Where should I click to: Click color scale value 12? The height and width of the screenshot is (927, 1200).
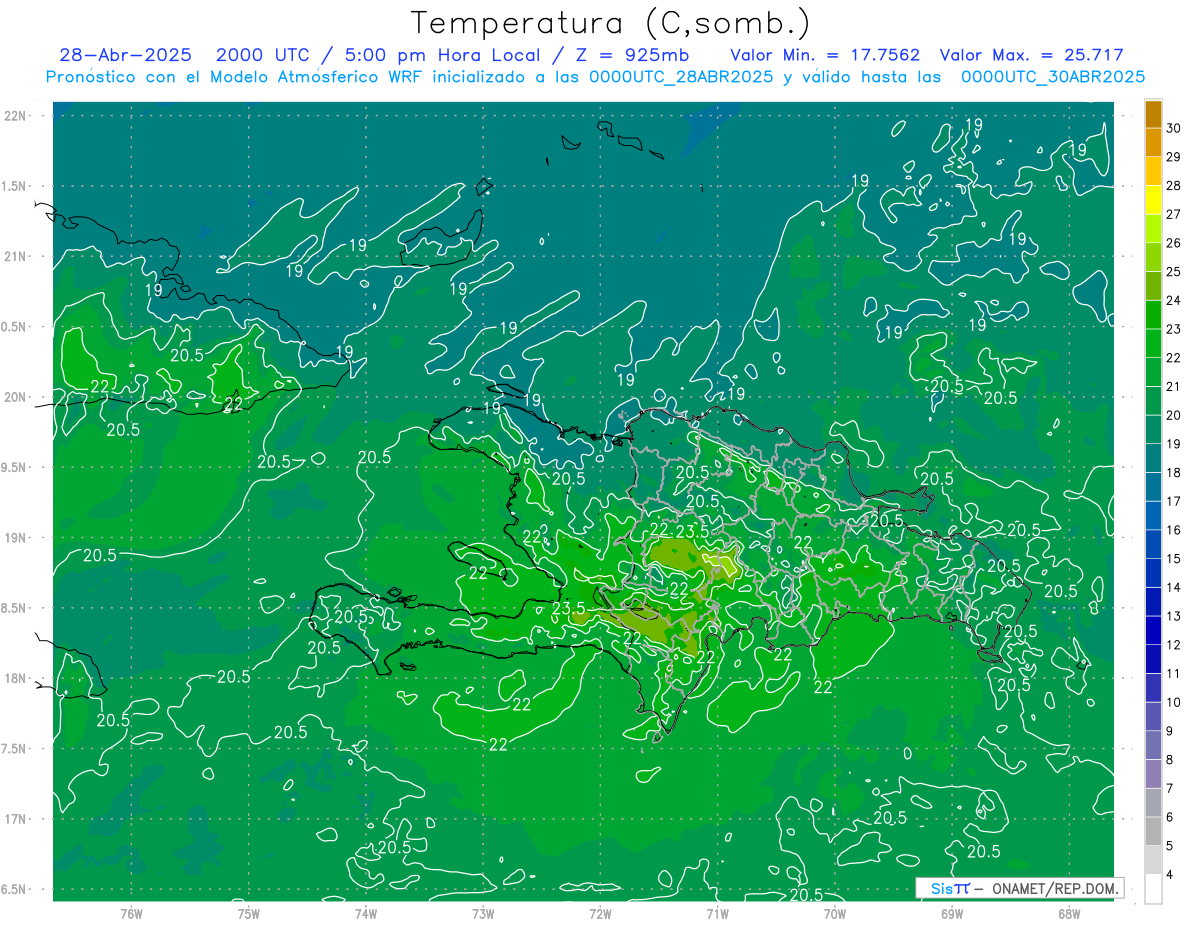point(1174,645)
